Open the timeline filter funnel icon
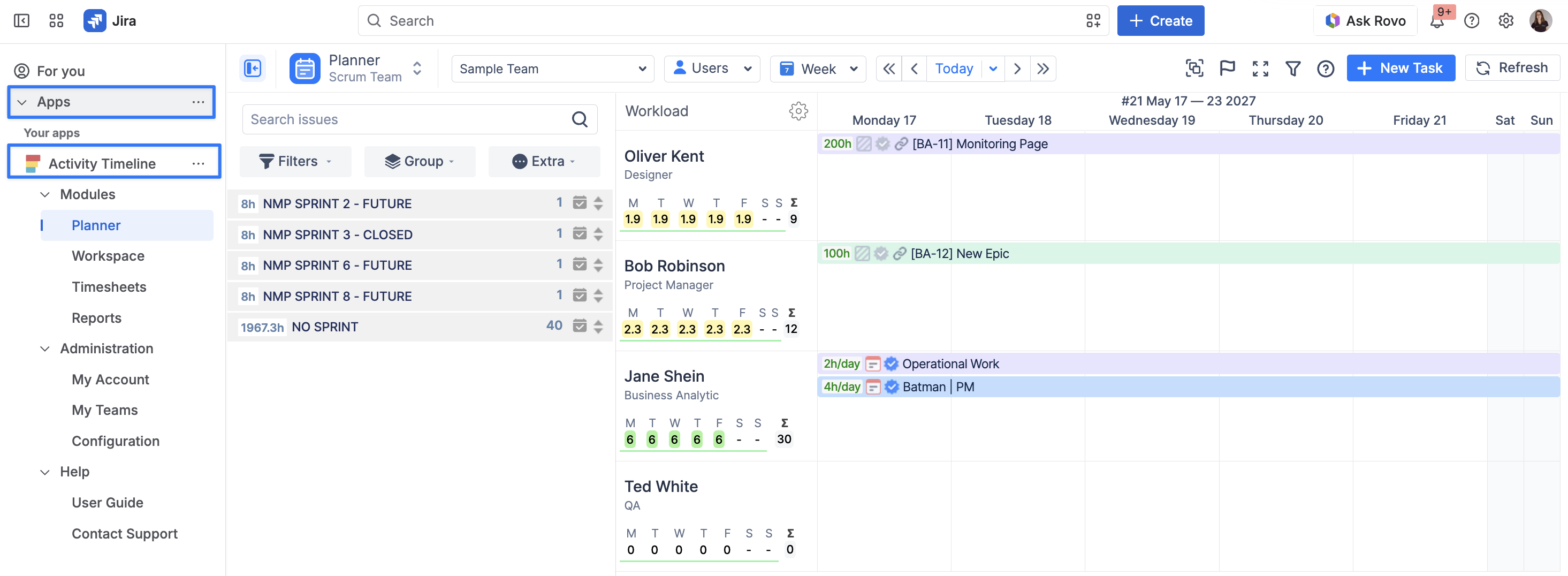 1293,68
